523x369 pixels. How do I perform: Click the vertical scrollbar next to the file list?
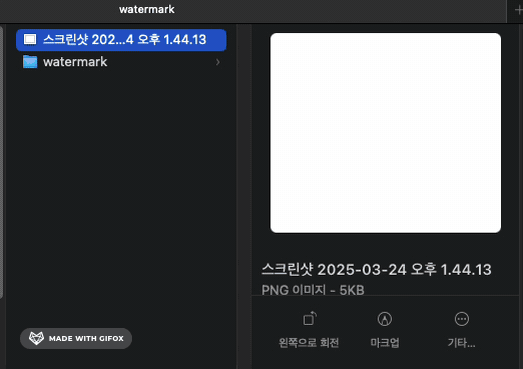point(1,162)
